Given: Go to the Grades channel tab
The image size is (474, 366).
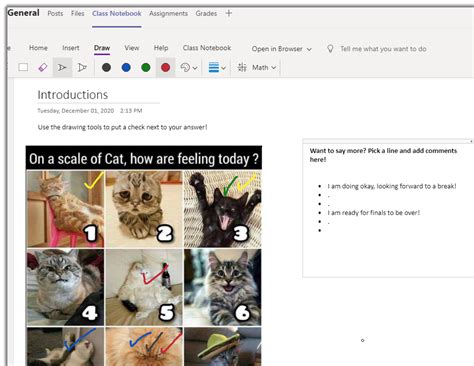Looking at the screenshot, I should [206, 13].
